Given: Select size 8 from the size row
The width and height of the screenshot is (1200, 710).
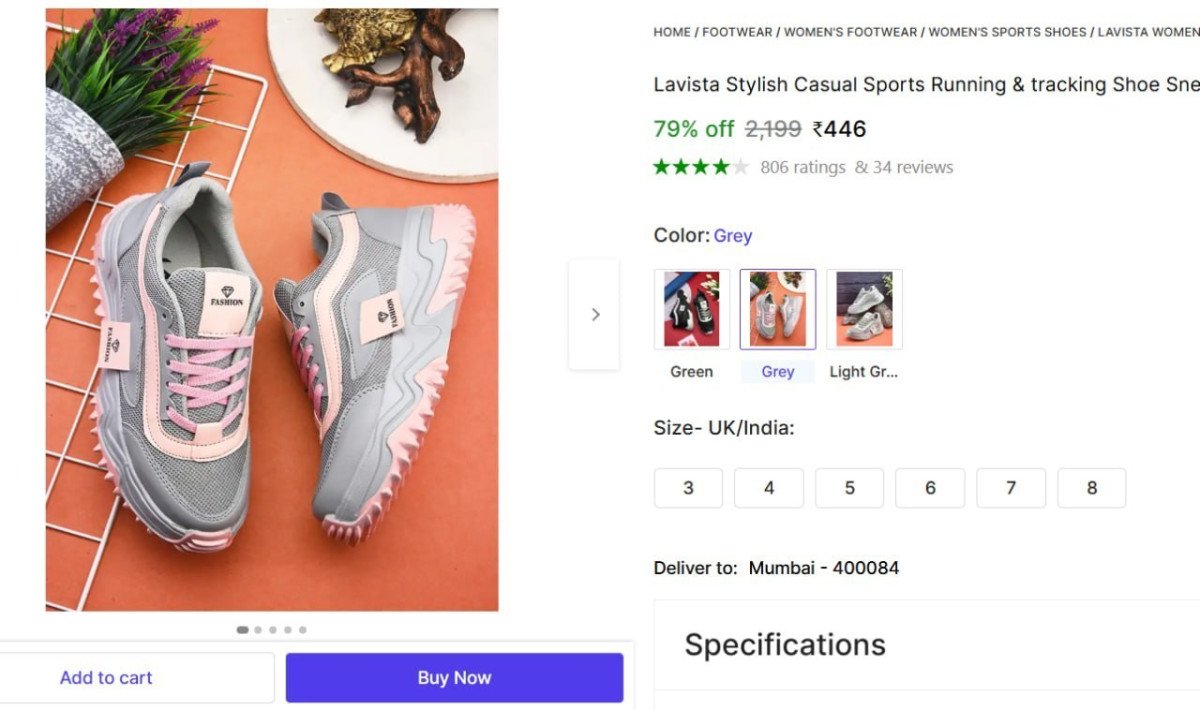Looking at the screenshot, I should point(1092,488).
